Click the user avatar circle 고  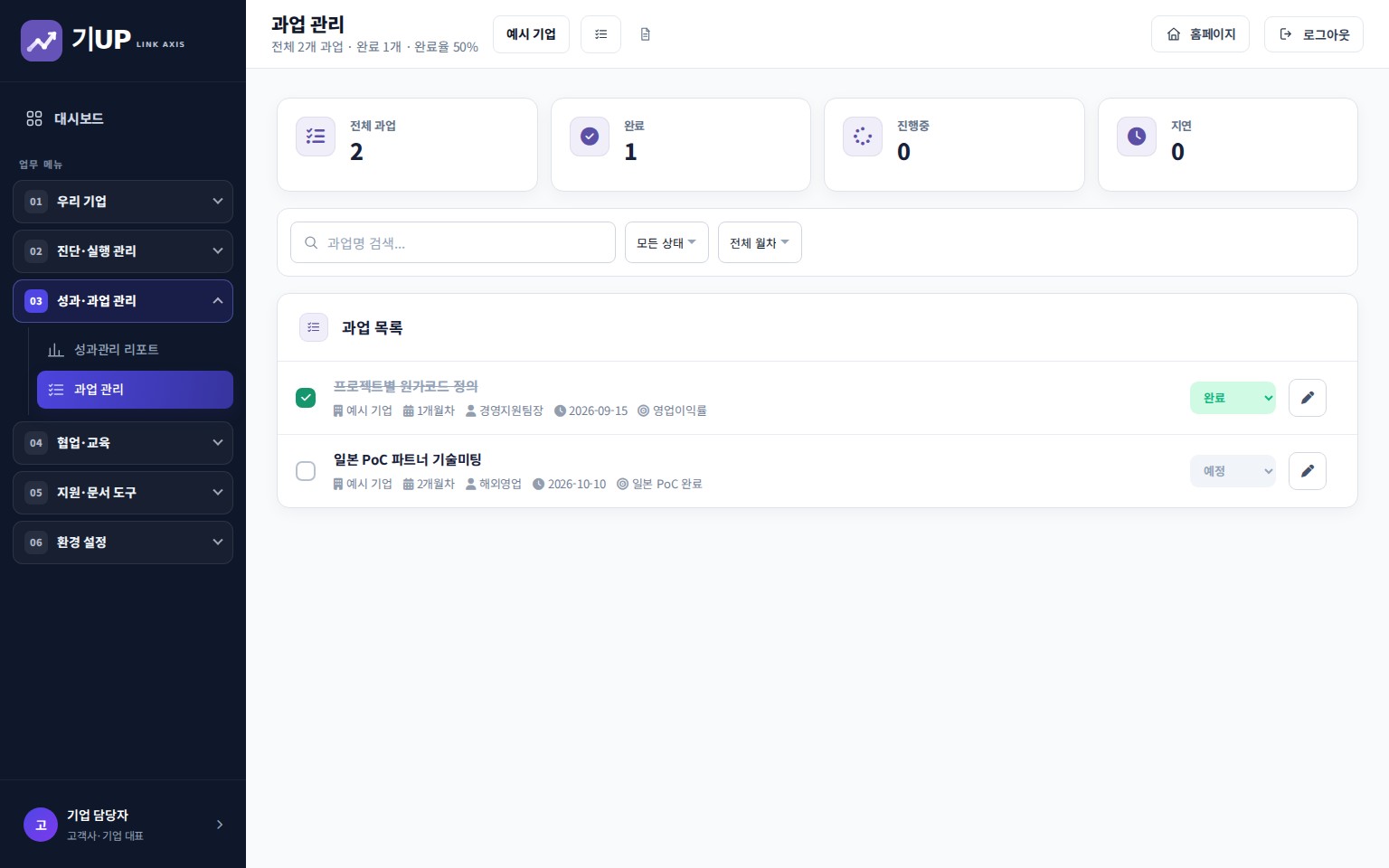41,825
